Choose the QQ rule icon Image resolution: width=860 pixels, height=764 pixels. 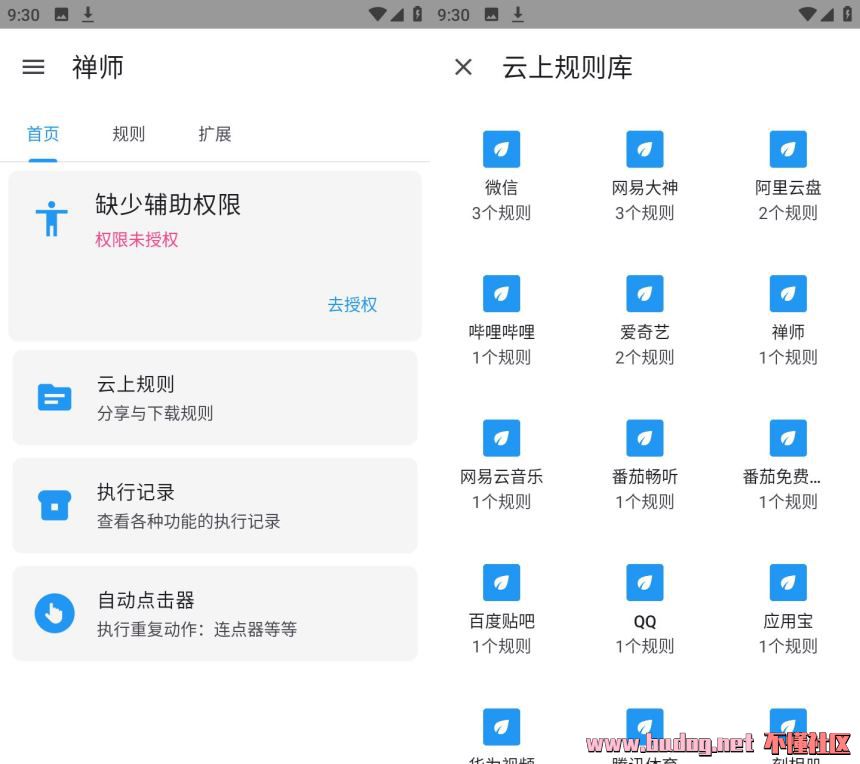point(645,583)
